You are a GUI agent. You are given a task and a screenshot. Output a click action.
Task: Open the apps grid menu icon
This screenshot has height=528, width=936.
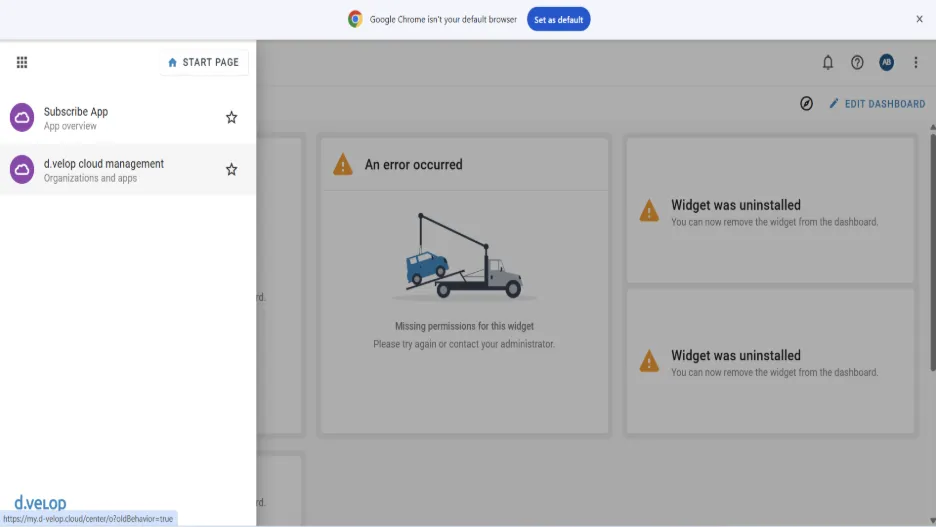click(x=22, y=62)
